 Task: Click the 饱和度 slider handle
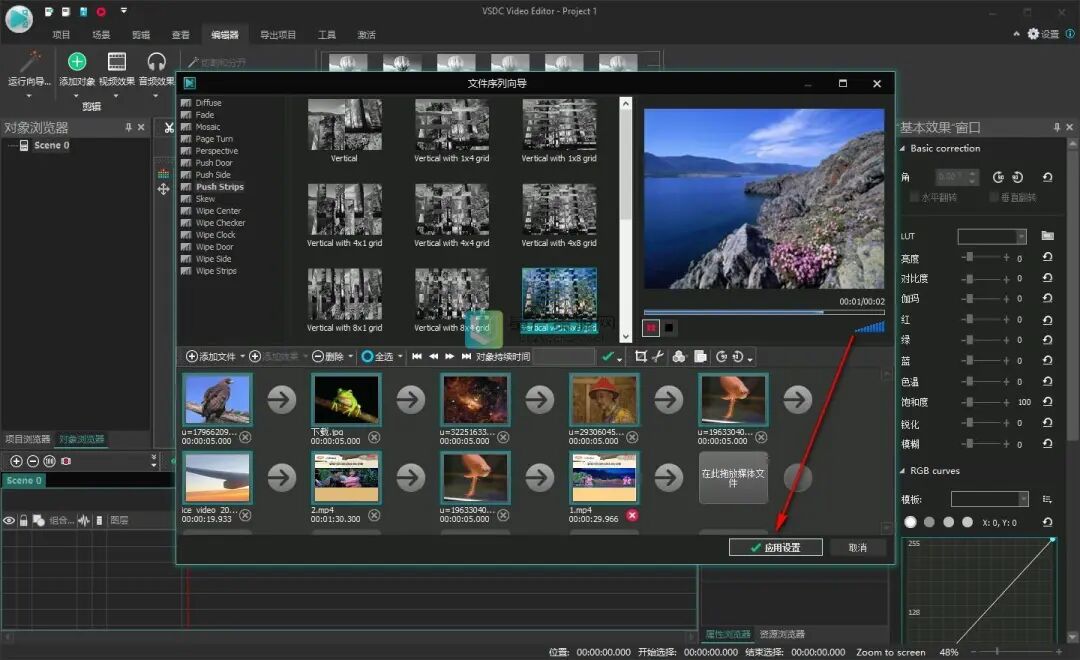pyautogui.click(x=969, y=402)
